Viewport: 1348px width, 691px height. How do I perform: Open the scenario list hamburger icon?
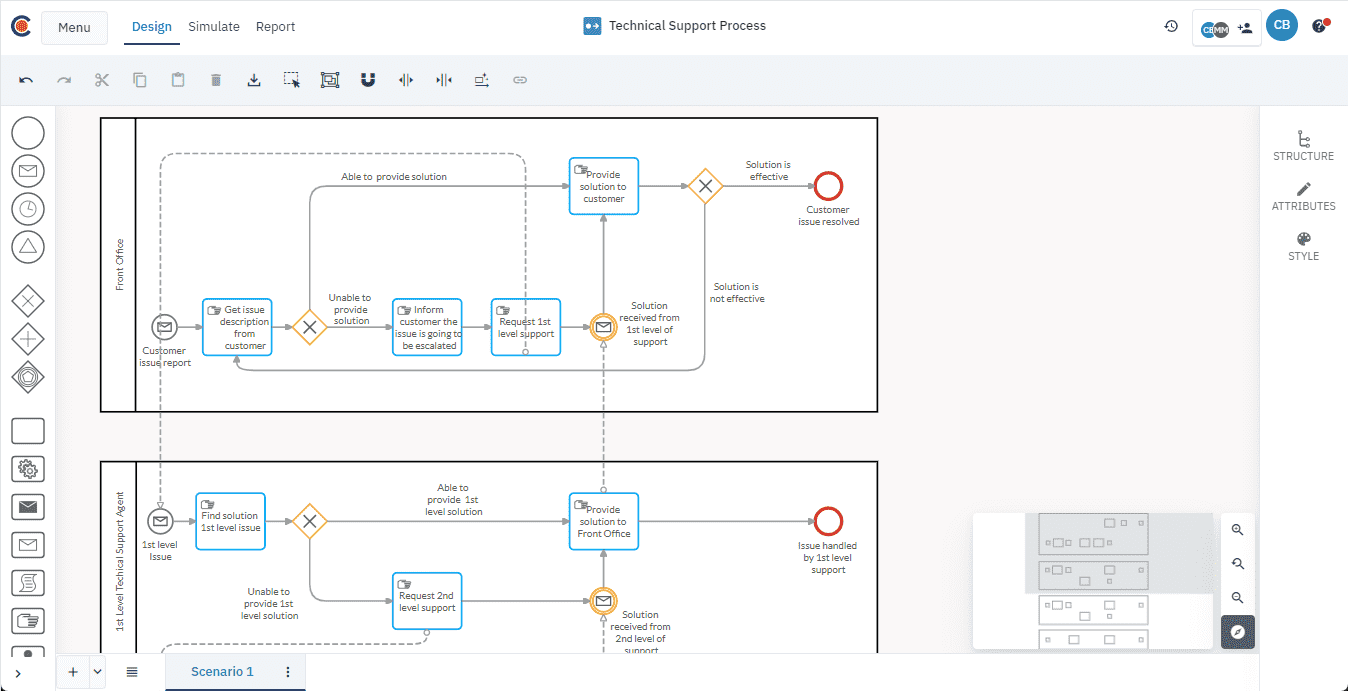(132, 672)
